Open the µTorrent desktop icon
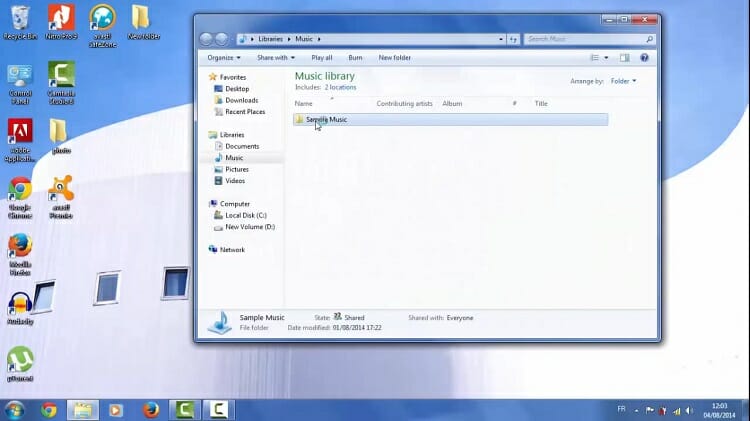This screenshot has height=421, width=750. point(20,365)
